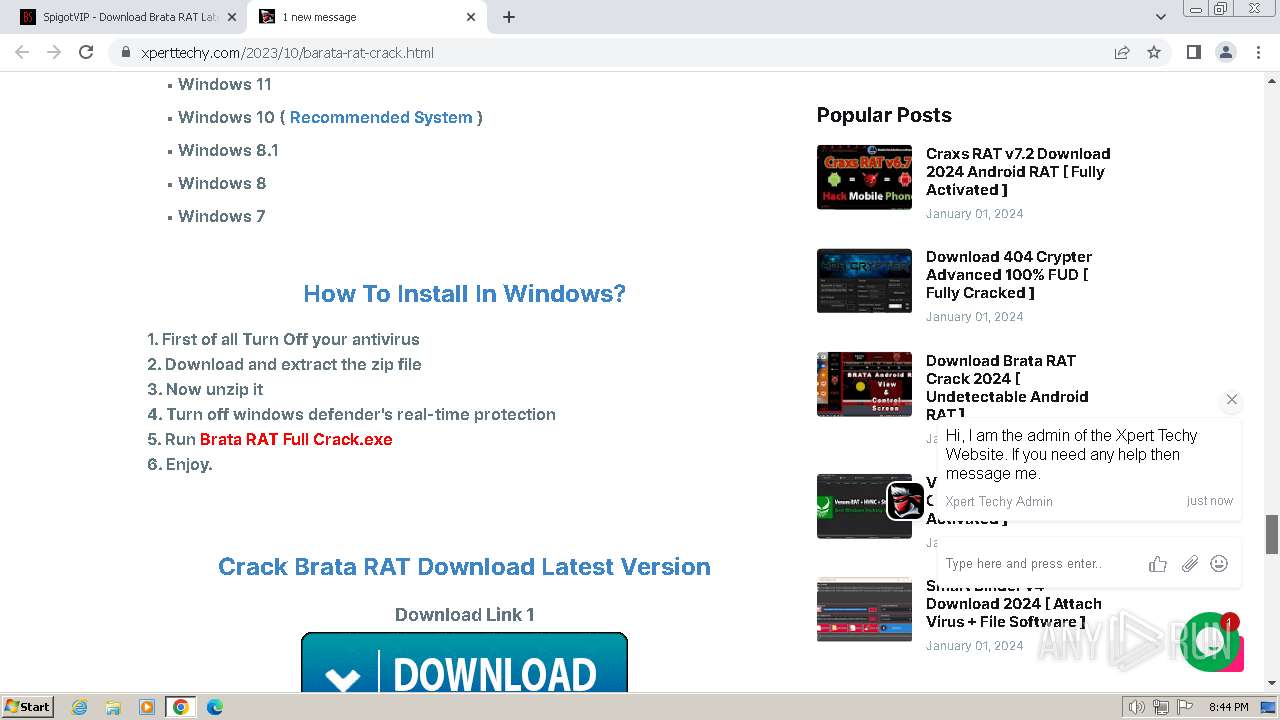Open File Explorer from taskbar
This screenshot has width=1280, height=720.
113,707
